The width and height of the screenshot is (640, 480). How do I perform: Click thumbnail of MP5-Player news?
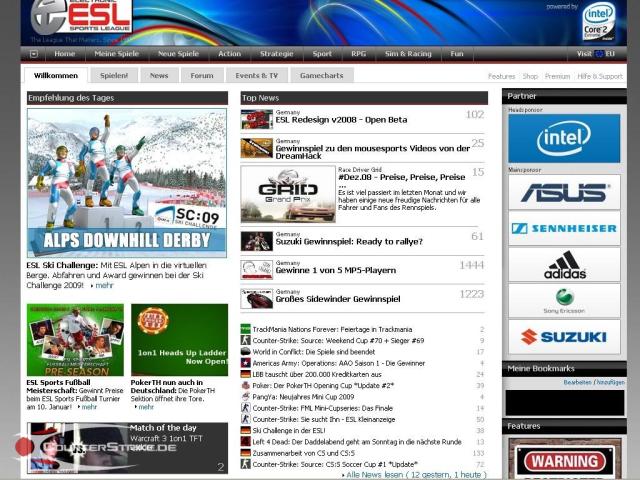point(257,270)
